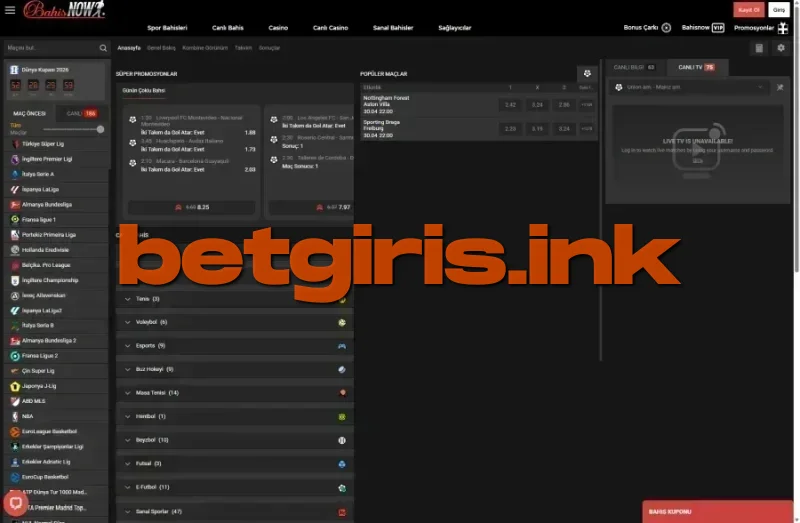Open Sanal Bahisler menu item

point(393,28)
